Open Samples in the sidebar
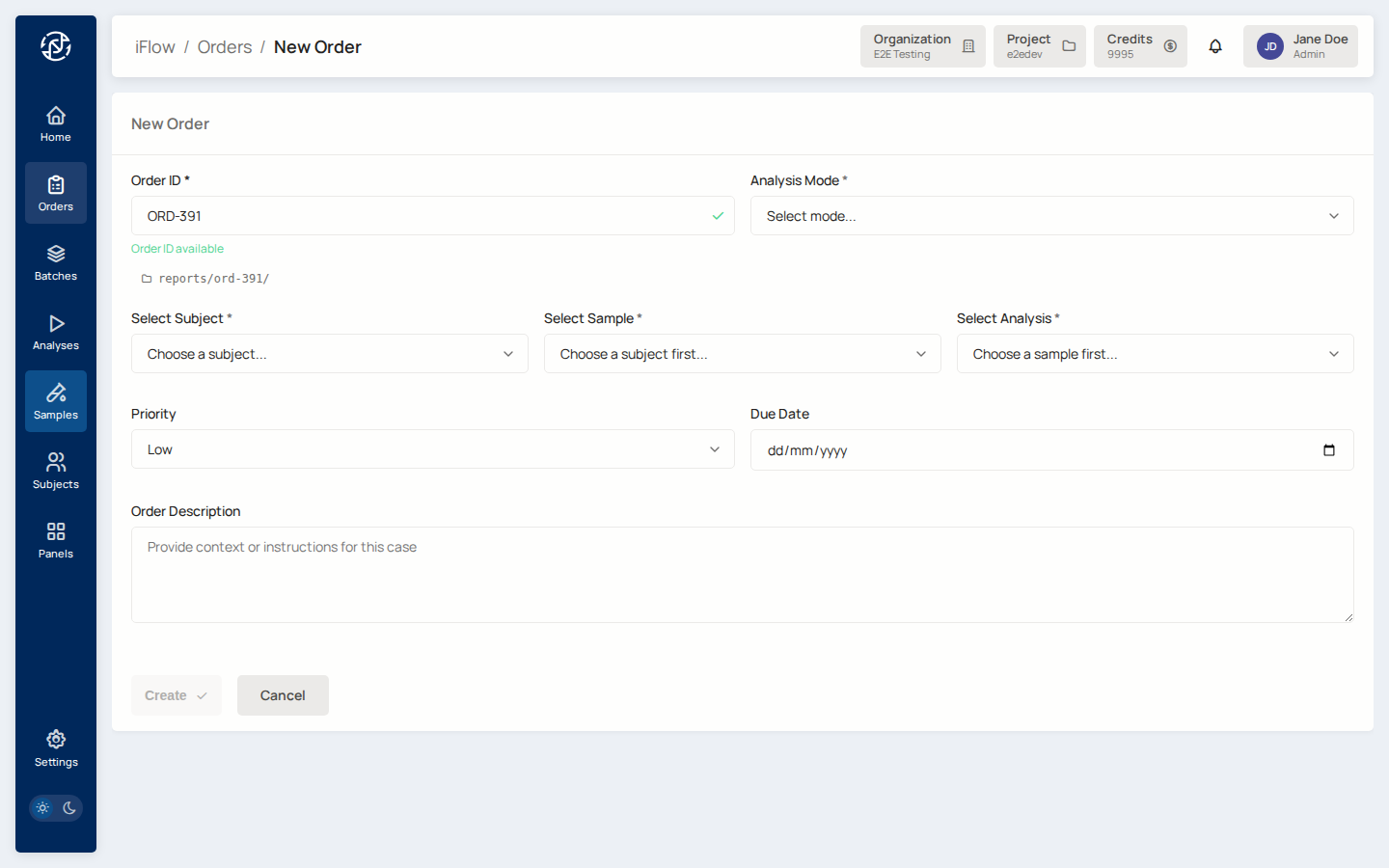This screenshot has height=868, width=1389. 56,401
